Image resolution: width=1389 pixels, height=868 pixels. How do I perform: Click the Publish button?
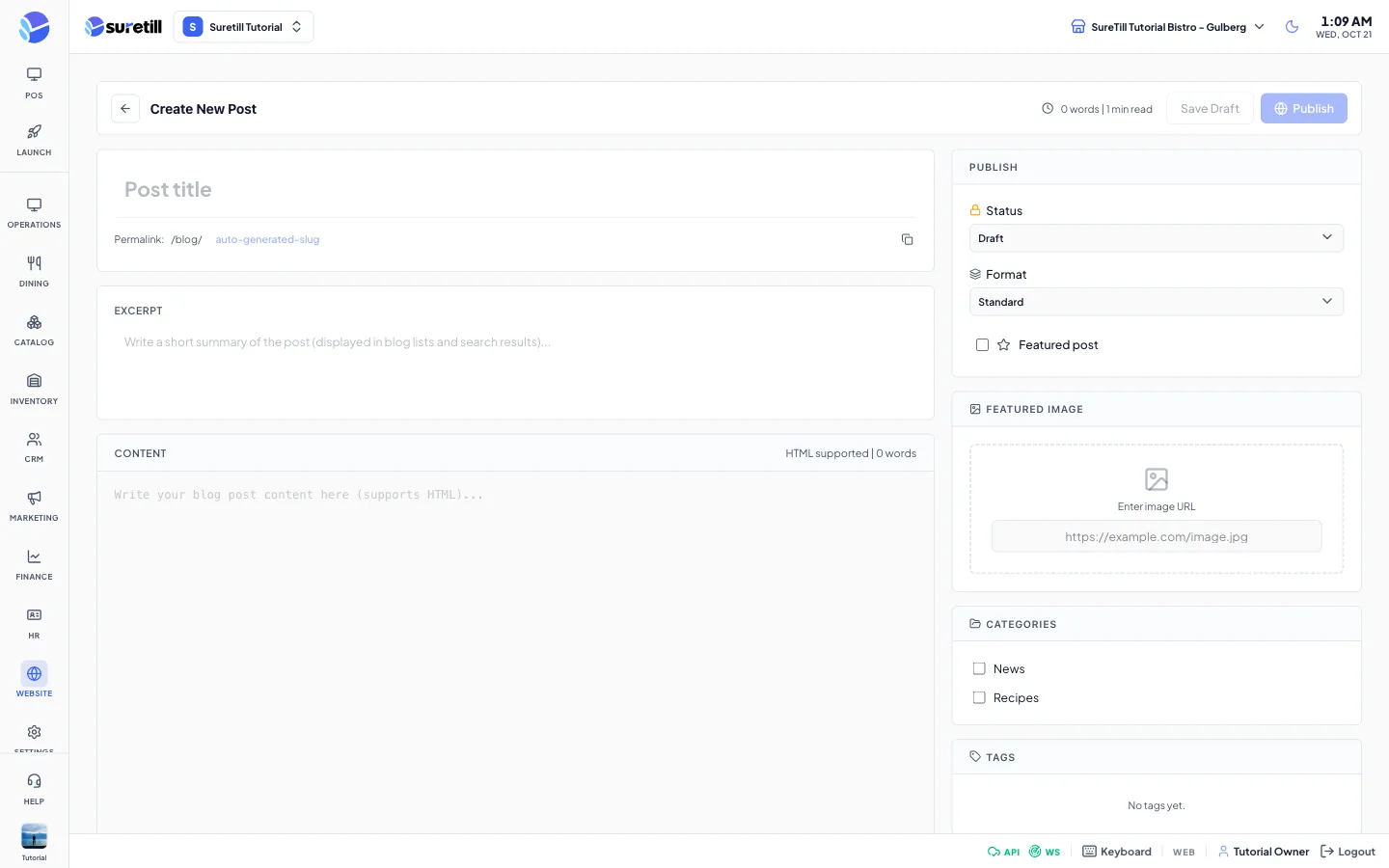point(1304,109)
